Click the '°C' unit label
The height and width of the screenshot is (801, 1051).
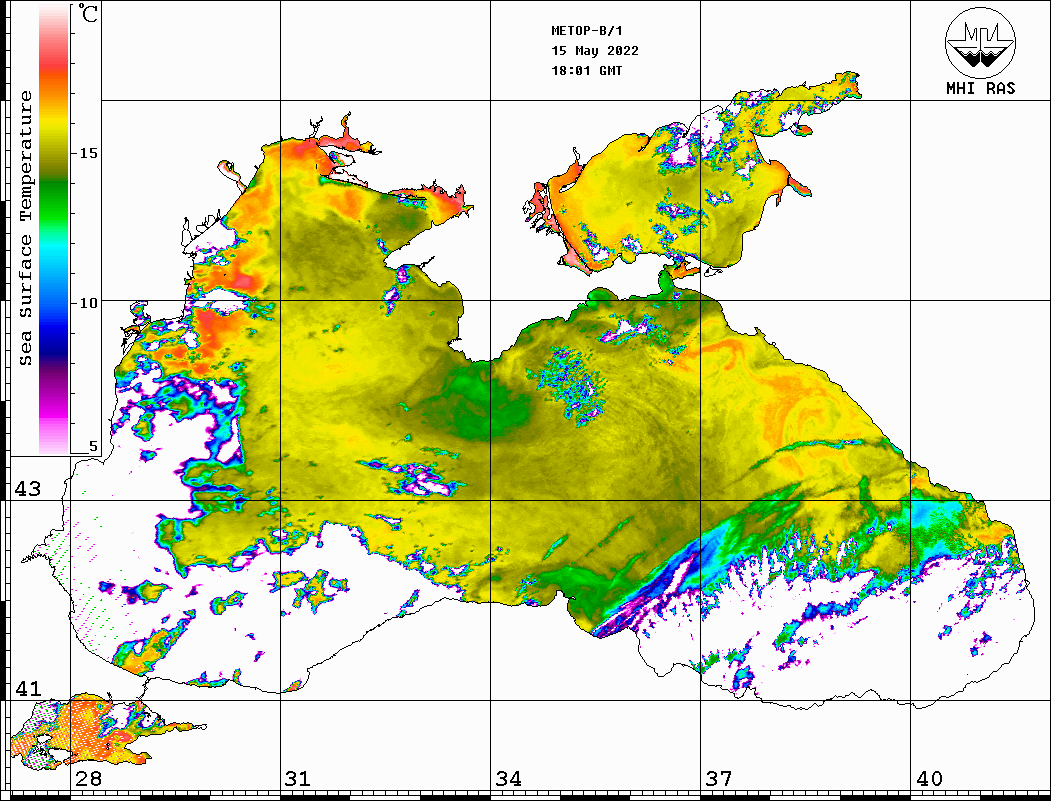88,13
